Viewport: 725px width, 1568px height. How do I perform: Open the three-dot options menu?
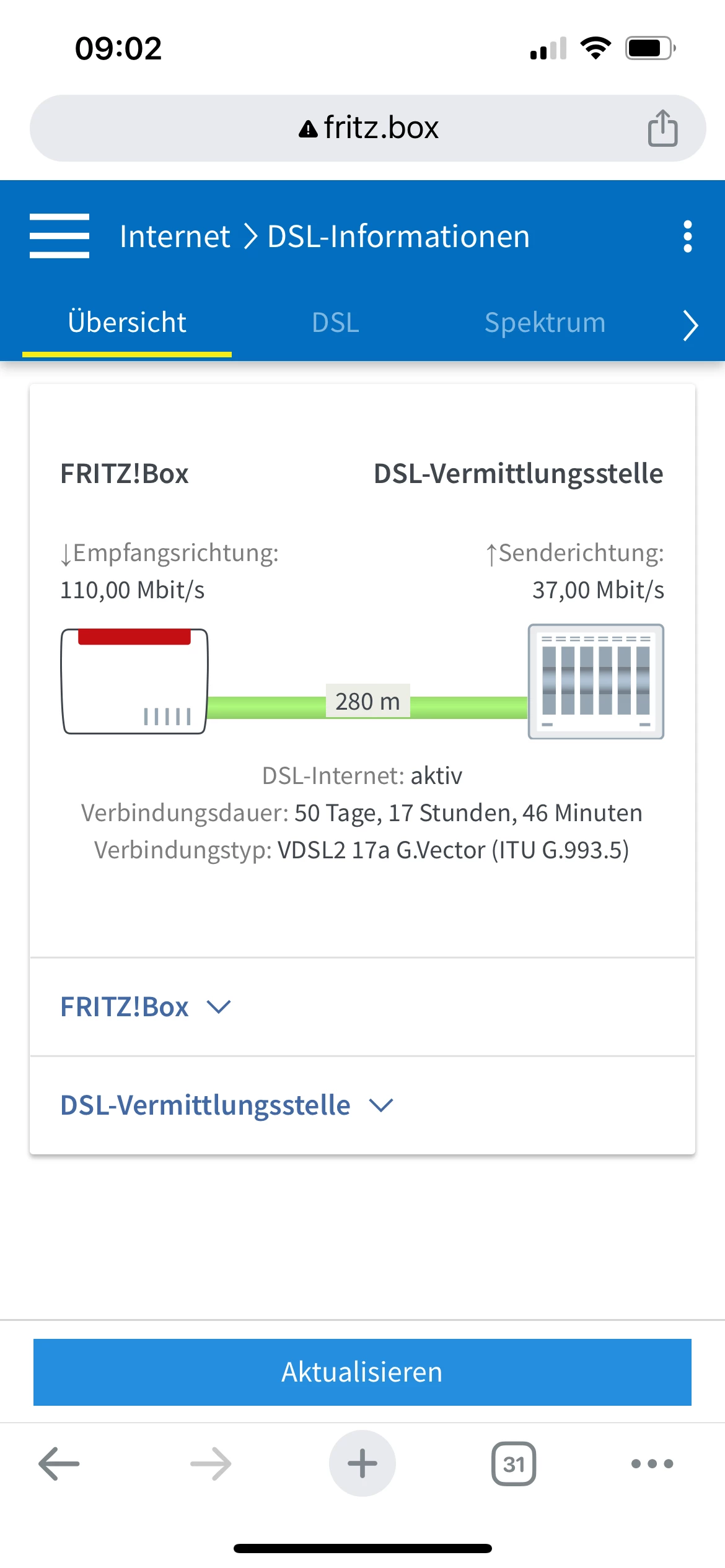[687, 237]
